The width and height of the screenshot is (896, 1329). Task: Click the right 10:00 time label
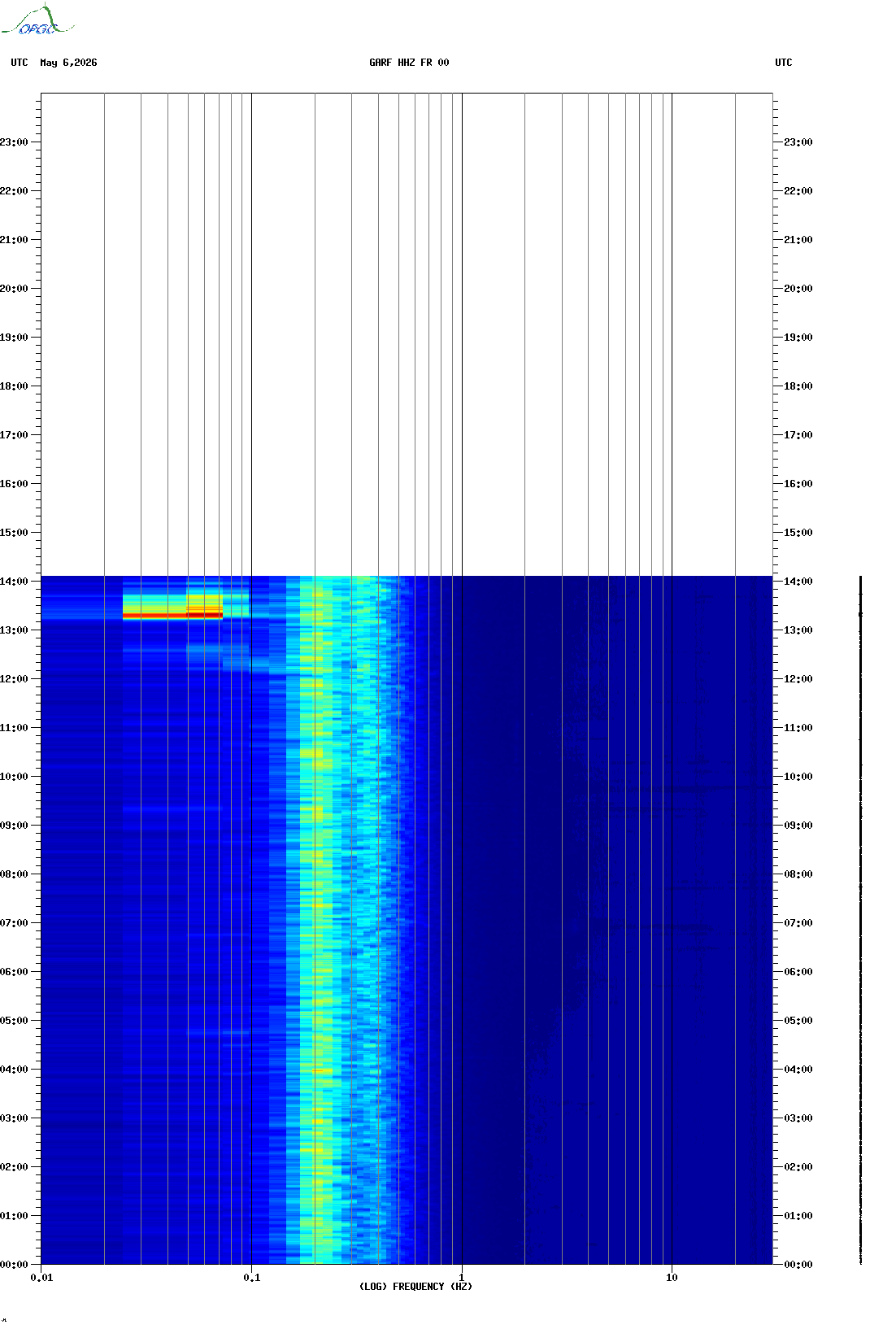click(x=798, y=777)
